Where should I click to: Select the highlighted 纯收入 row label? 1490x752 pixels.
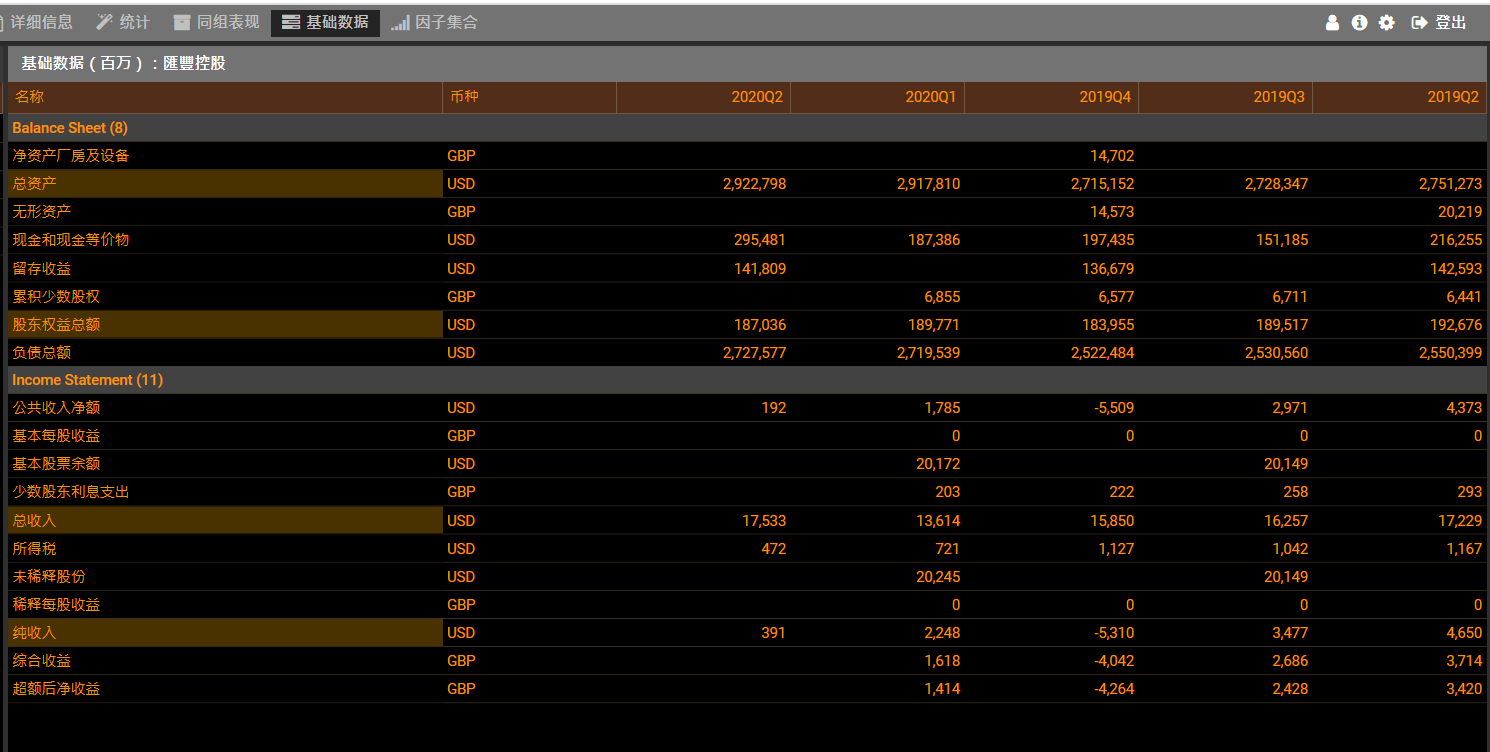coord(225,633)
